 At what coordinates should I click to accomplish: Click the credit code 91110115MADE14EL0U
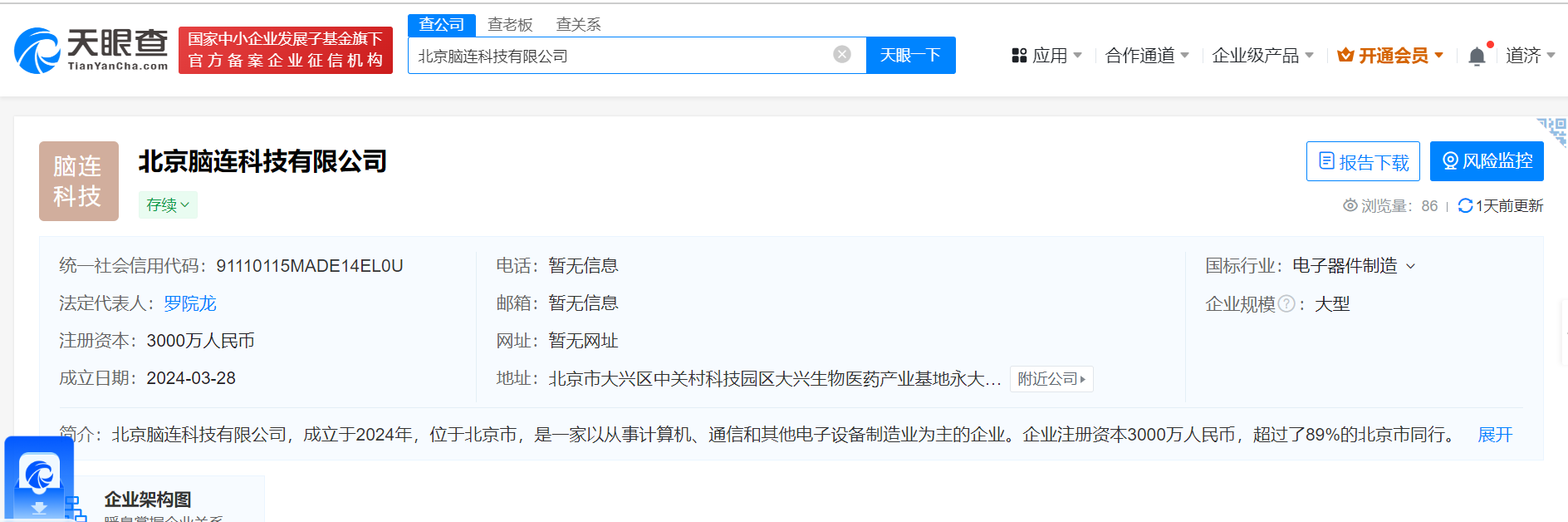click(310, 266)
